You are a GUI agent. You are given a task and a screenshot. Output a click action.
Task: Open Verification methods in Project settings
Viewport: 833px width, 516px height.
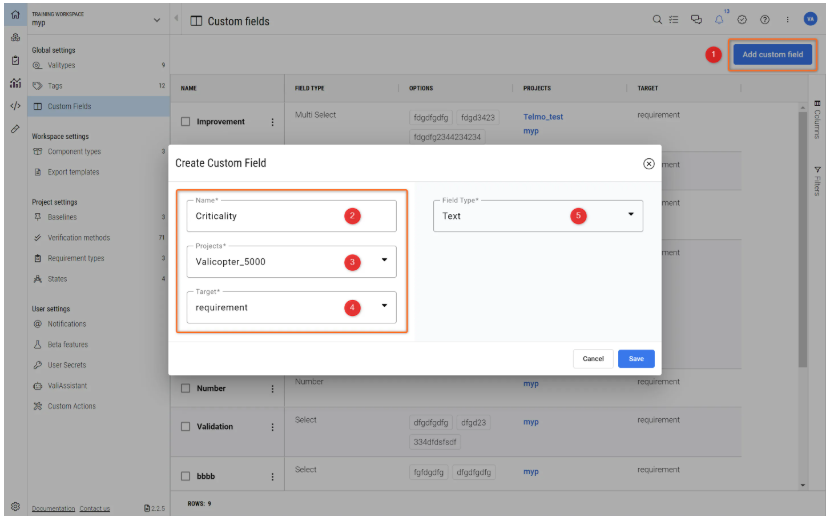(x=78, y=238)
